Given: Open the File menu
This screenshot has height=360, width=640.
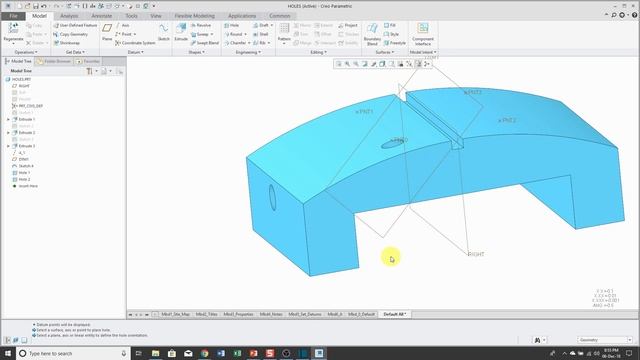Looking at the screenshot, I should point(13,16).
